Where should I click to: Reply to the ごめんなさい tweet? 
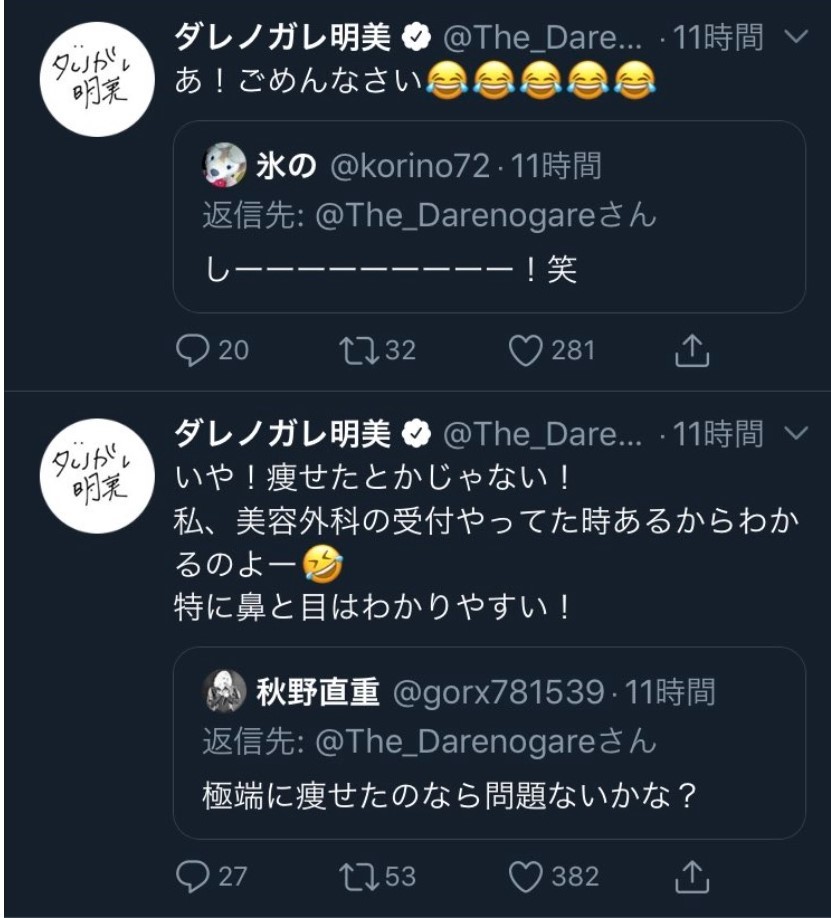pos(191,350)
